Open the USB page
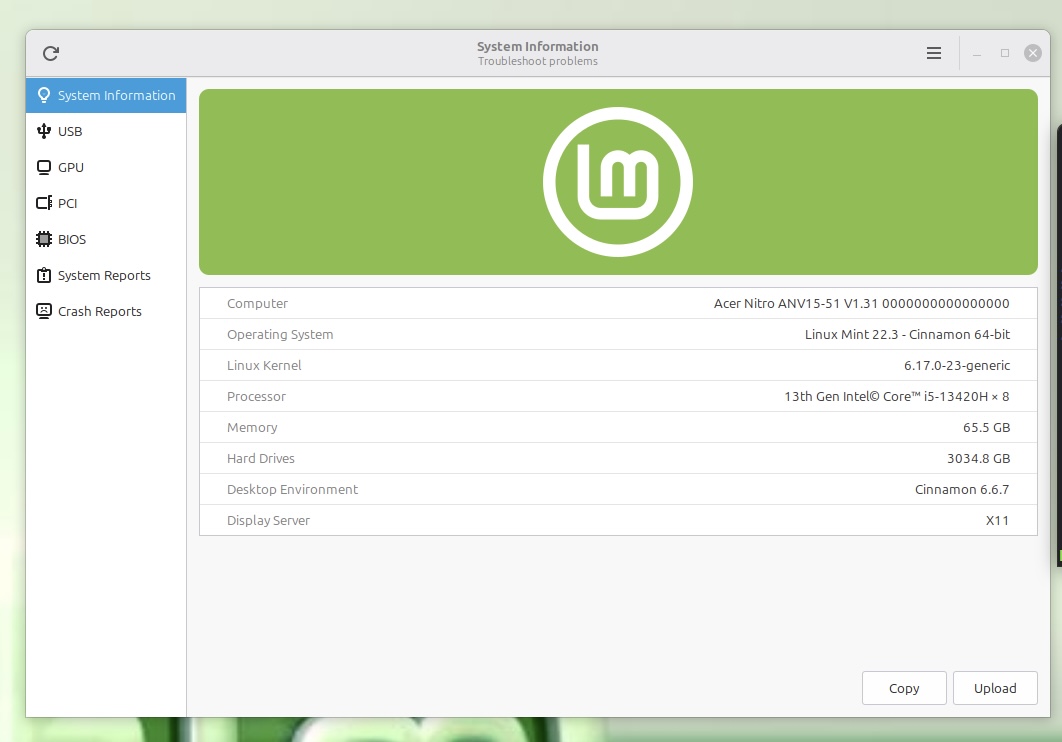This screenshot has width=1062, height=742. 106,131
